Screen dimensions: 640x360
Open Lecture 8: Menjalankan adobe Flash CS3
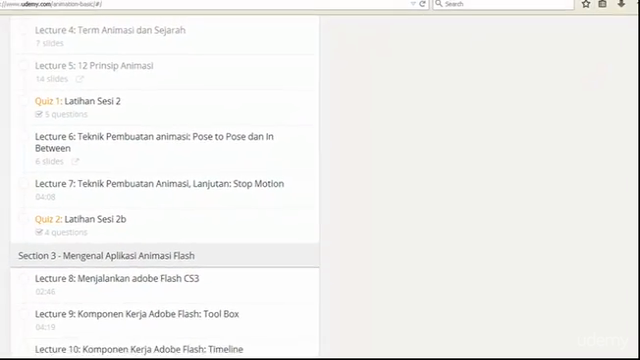(117, 279)
